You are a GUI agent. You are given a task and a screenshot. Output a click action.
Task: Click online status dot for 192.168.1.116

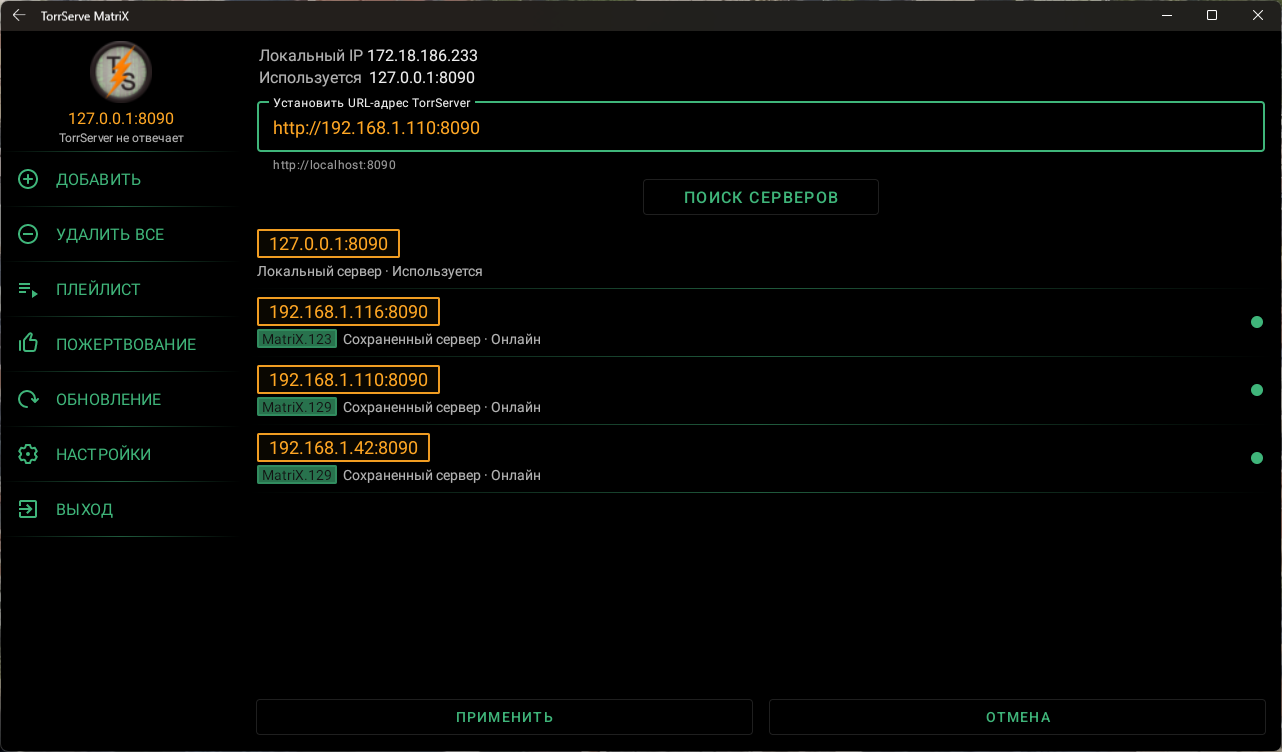(1257, 322)
